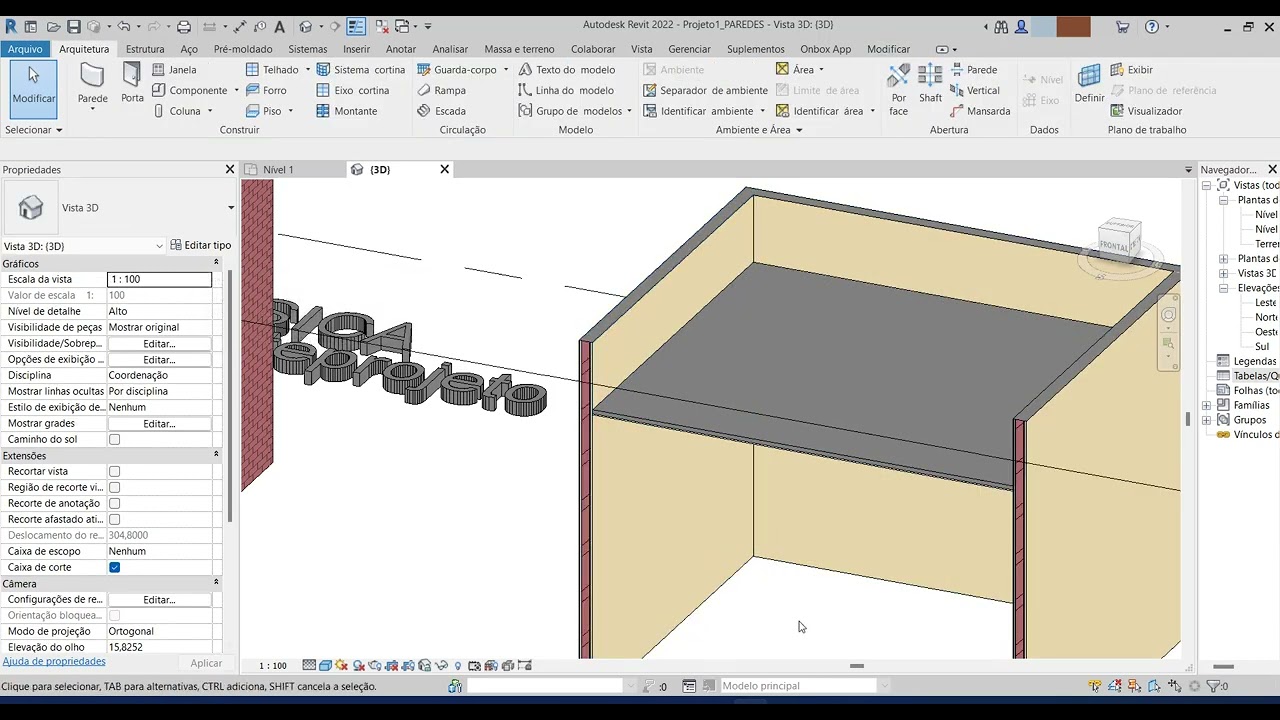
Task: Expand the Grupos tree node
Action: (1207, 420)
